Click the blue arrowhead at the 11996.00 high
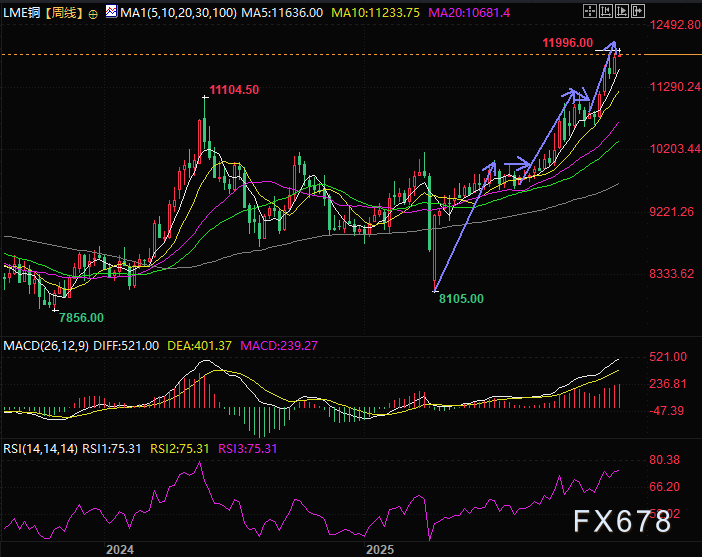This screenshot has height=557, width=702. pos(616,46)
